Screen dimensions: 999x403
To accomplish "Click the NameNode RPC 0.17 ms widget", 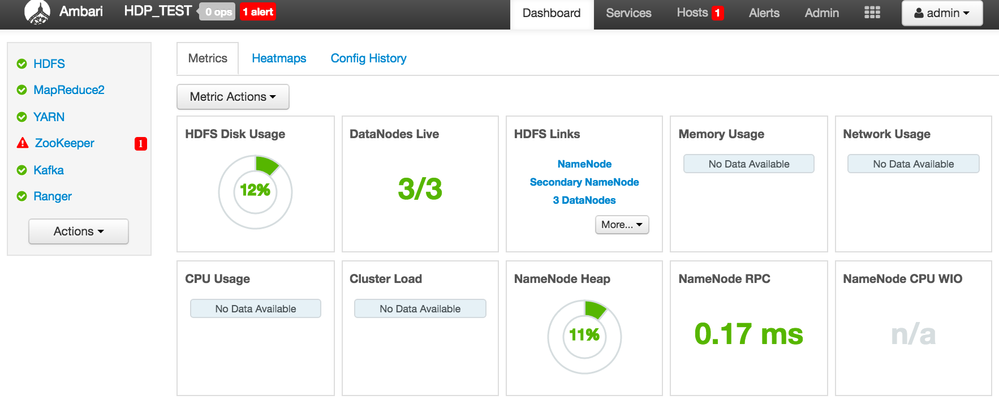I will point(749,334).
